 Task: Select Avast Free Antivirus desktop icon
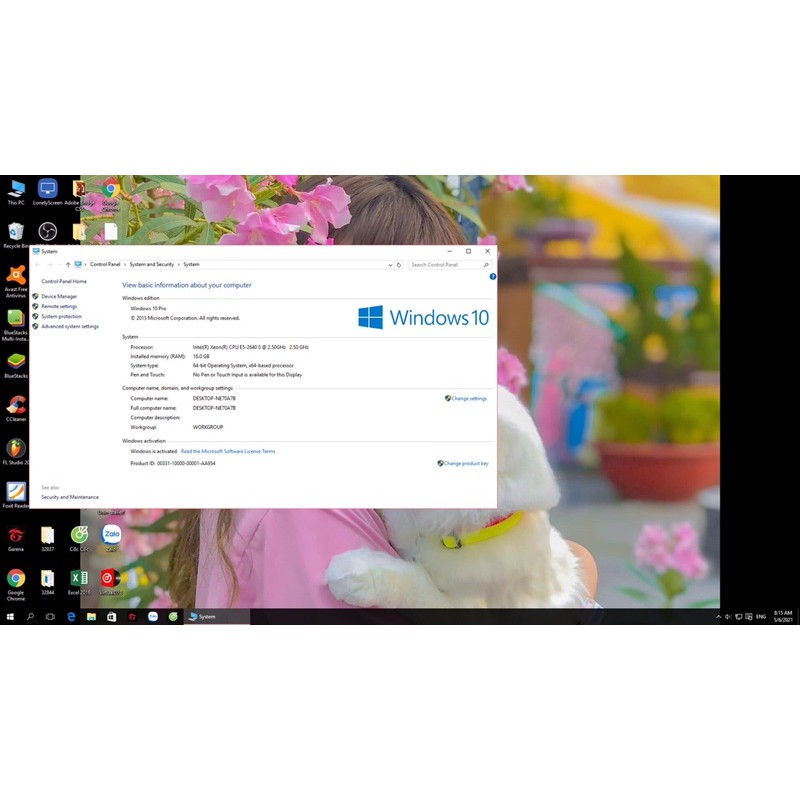pos(16,281)
